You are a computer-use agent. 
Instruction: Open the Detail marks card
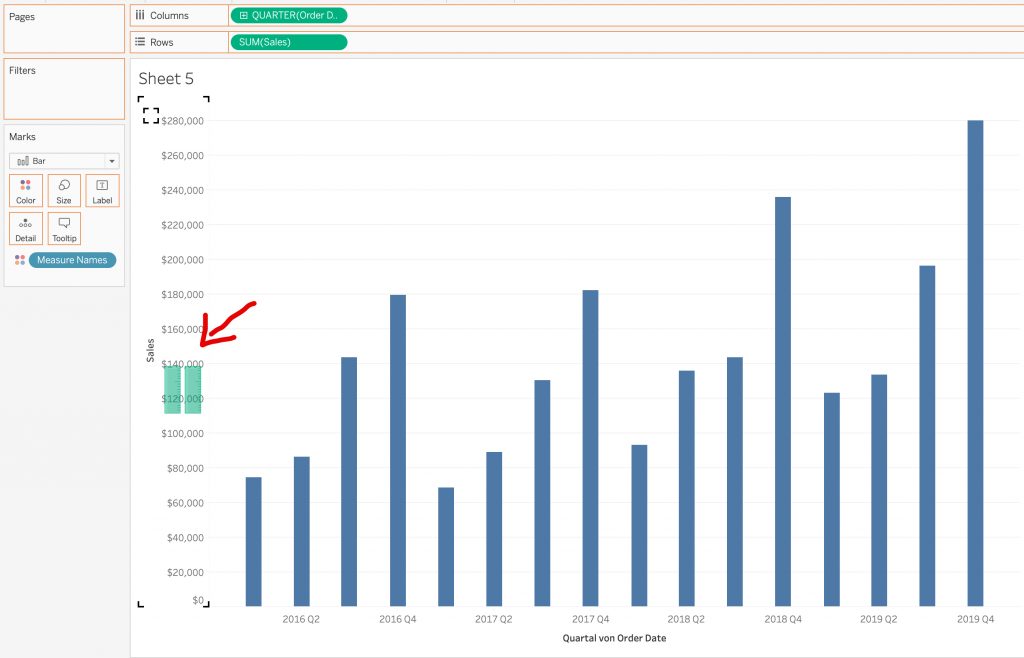tap(26, 228)
